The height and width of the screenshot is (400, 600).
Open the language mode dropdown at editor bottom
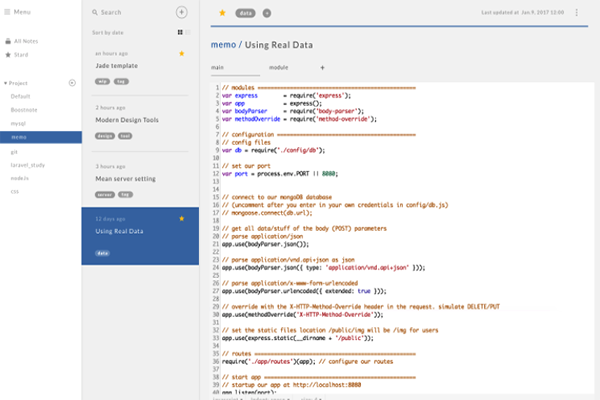[x=228, y=398]
